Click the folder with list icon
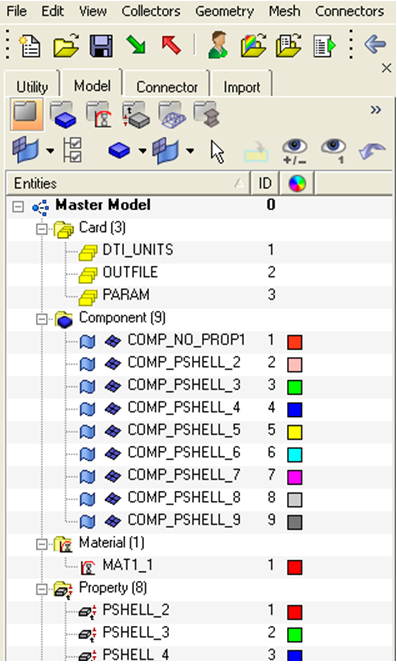The width and height of the screenshot is (397, 671). (289, 45)
